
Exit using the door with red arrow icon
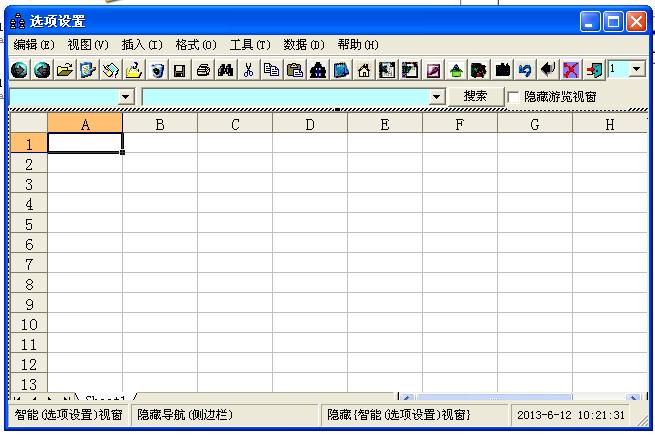[594, 70]
